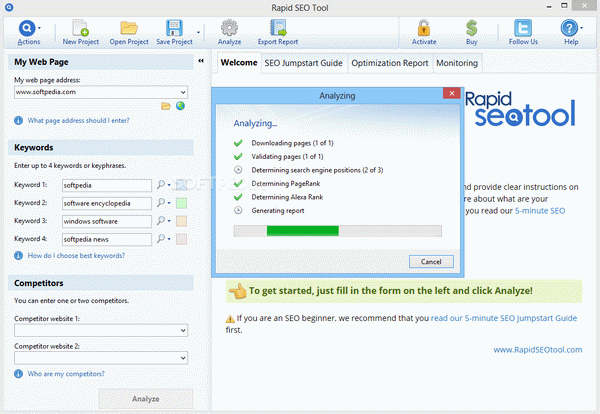The width and height of the screenshot is (600, 414).
Task: Click the Export Report icon
Action: tap(278, 28)
